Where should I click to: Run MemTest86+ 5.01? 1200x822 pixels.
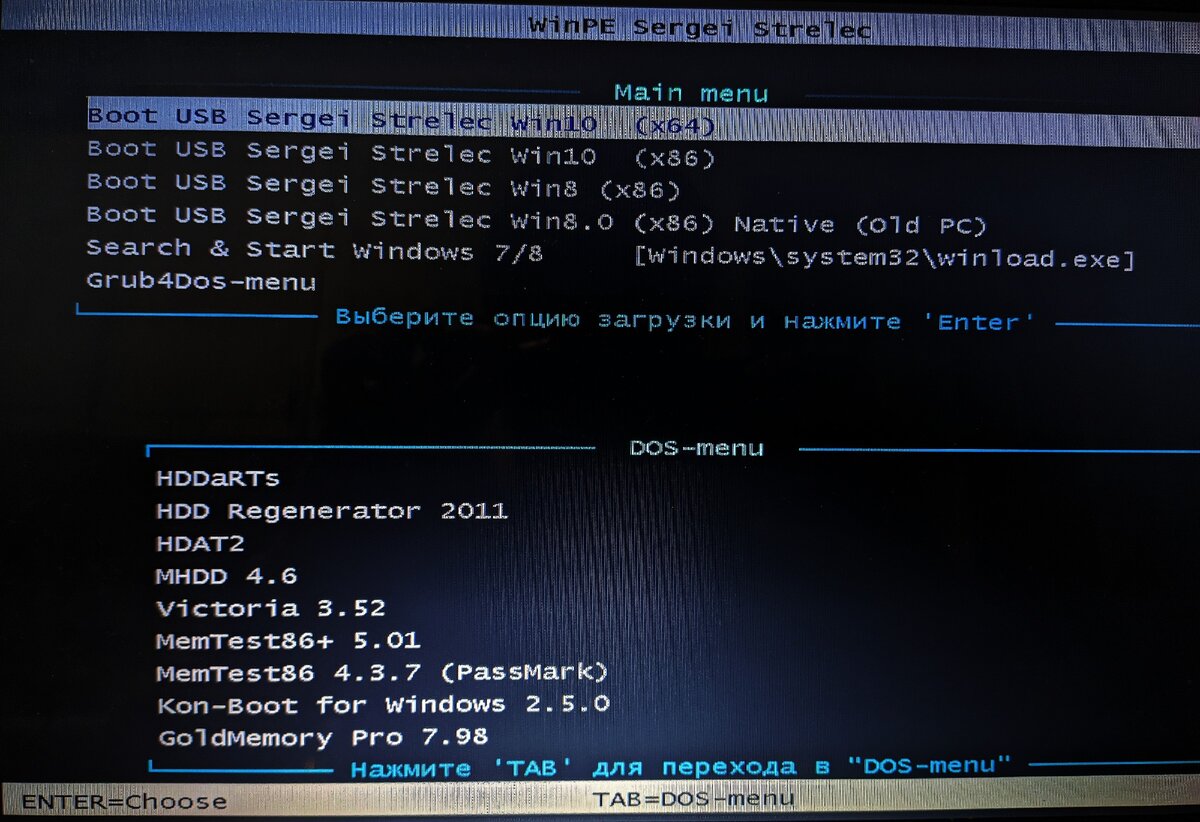tap(288, 640)
